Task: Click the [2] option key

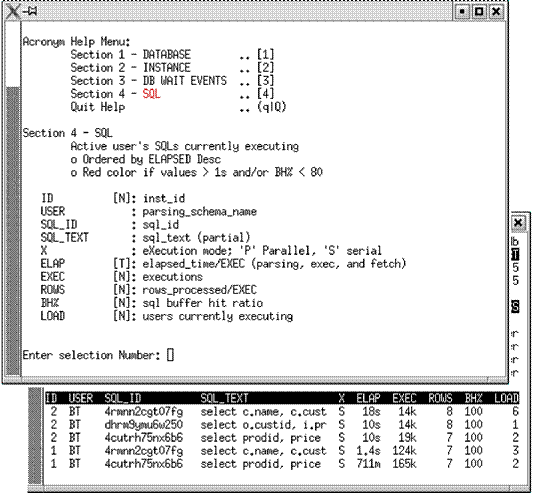Action: 265,68
